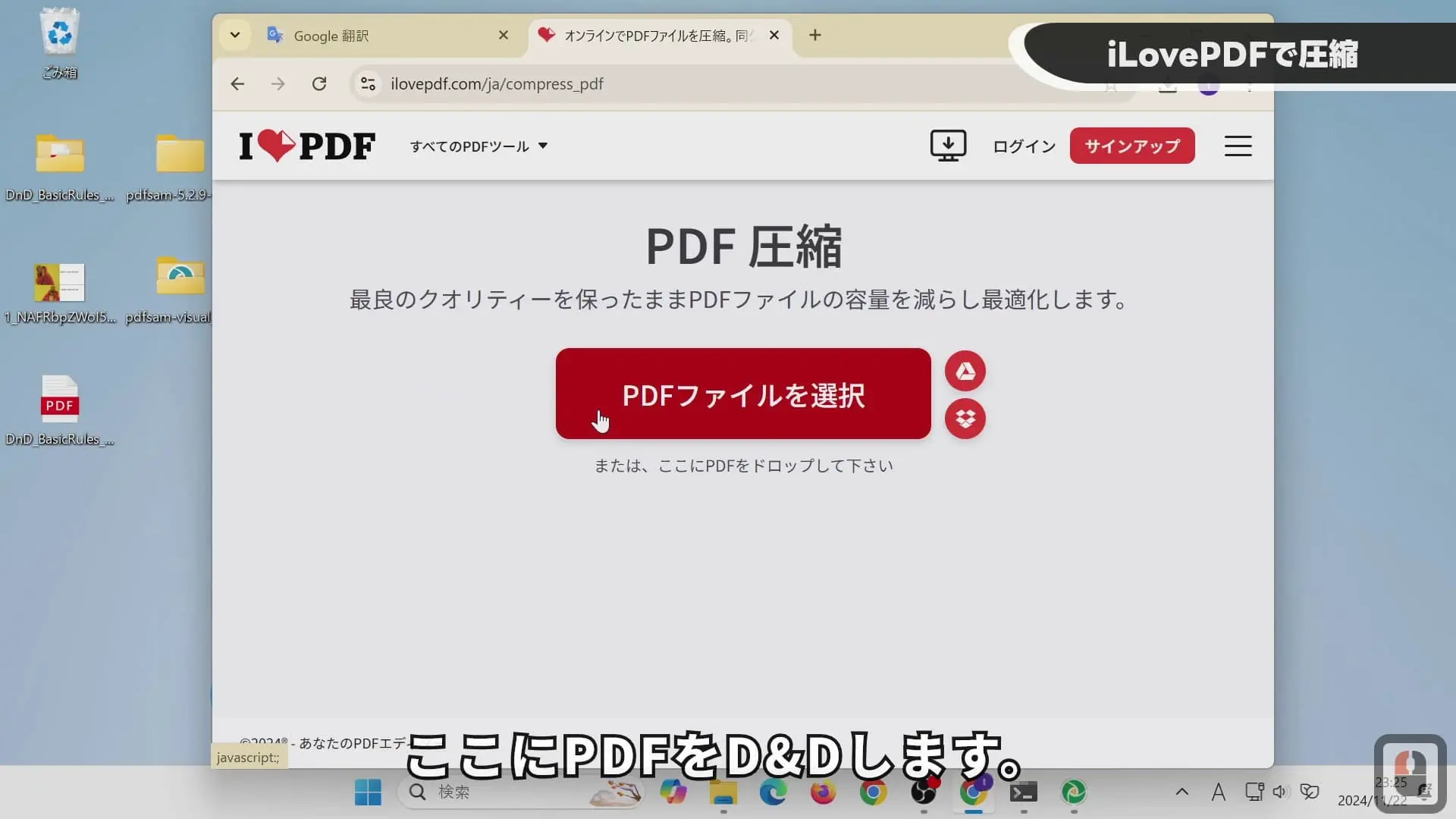Open Copilot from the taskbar
1456x819 pixels.
pyautogui.click(x=674, y=793)
